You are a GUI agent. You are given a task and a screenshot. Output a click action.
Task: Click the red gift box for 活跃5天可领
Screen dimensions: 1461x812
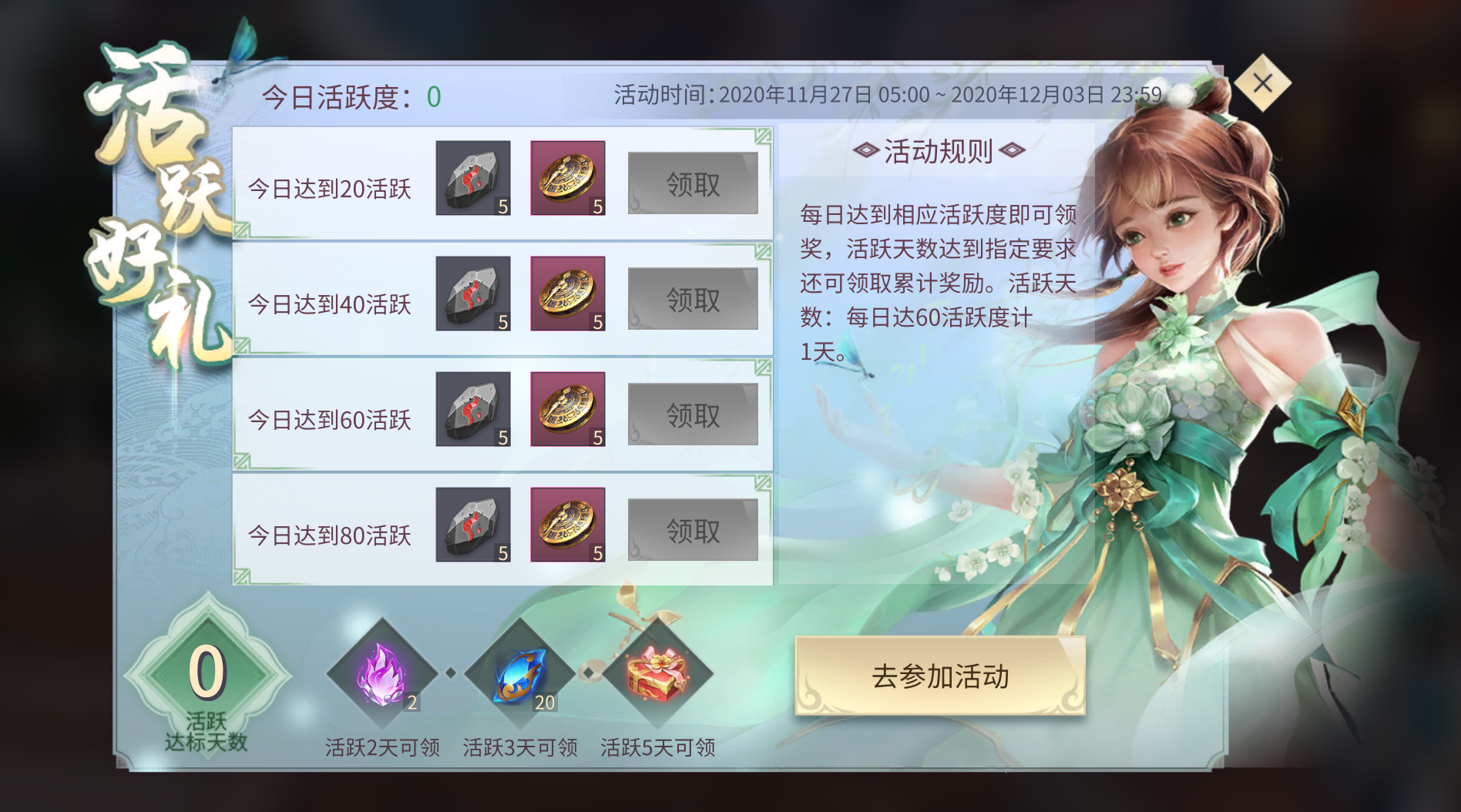[657, 673]
